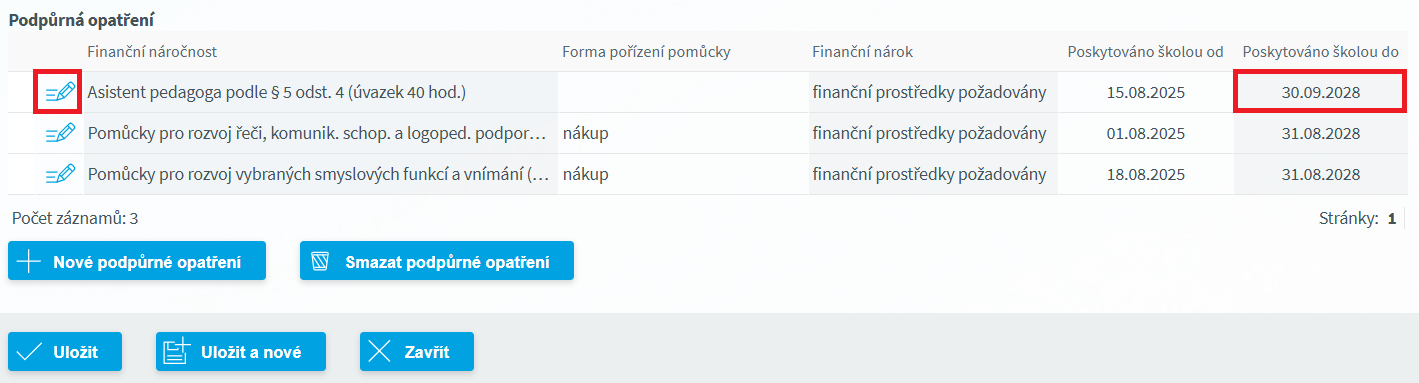Select start date cell 18.08.2025
The image size is (1419, 383).
[1145, 174]
